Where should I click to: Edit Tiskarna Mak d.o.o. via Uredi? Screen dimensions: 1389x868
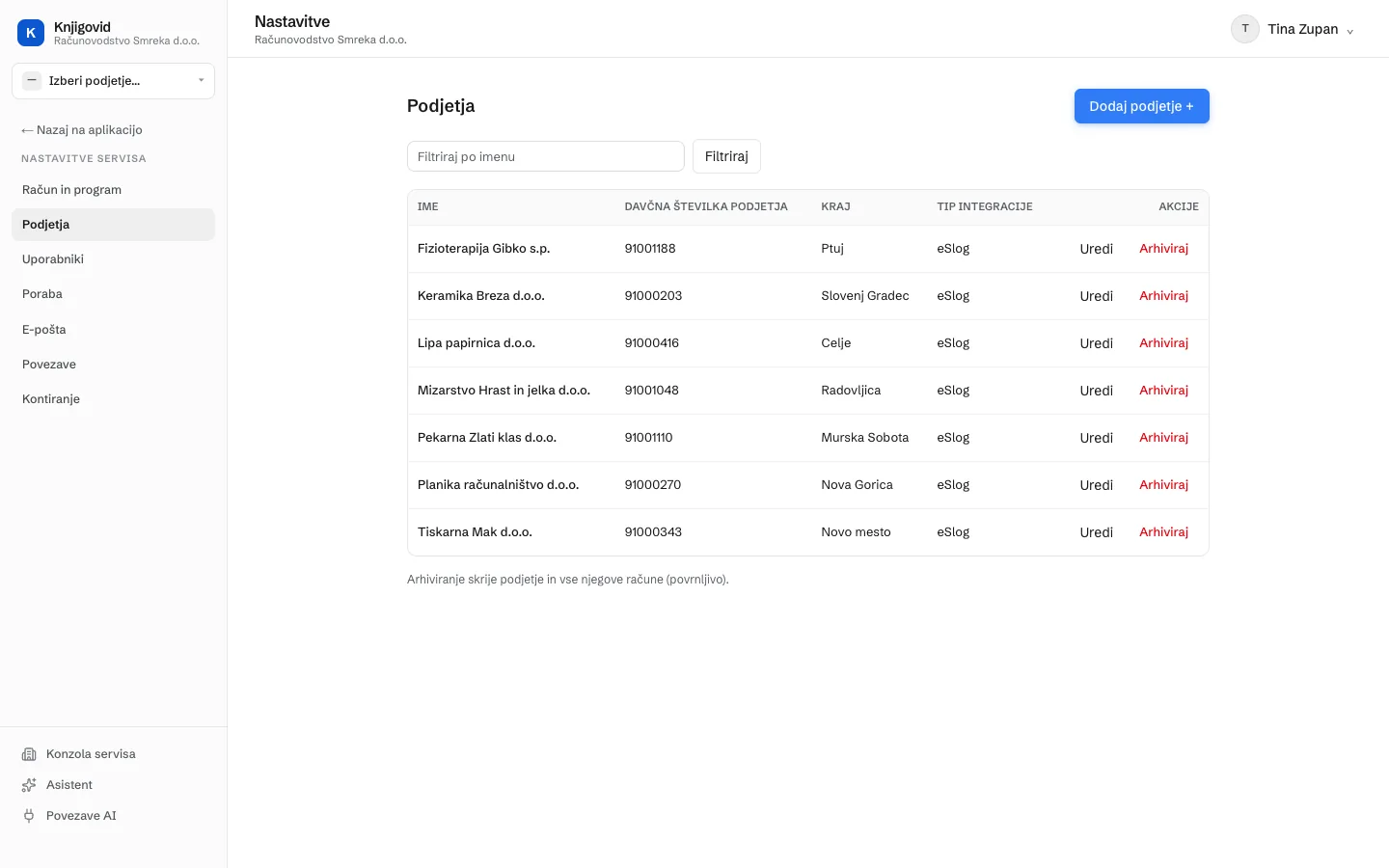pyautogui.click(x=1097, y=532)
